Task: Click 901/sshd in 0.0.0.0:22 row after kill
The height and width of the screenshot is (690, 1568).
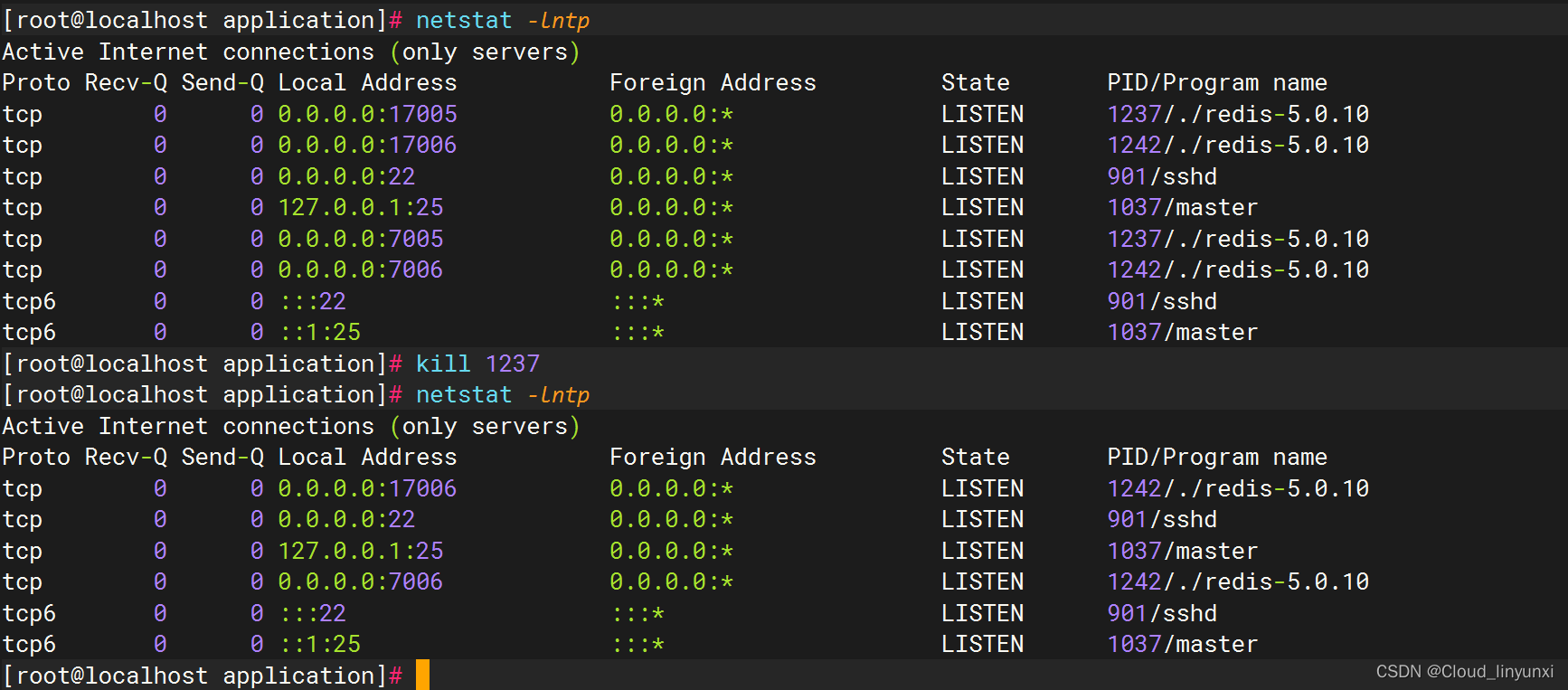Action: coord(1162,519)
